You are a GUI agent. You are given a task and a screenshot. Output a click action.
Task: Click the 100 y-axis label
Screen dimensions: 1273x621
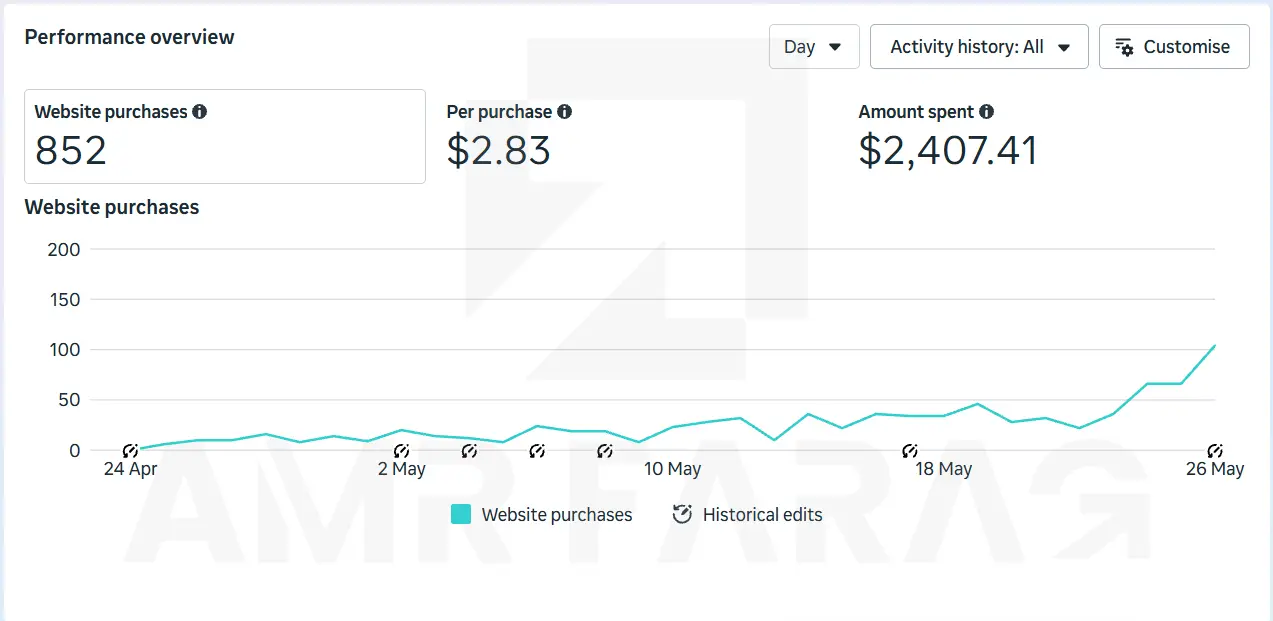[64, 350]
